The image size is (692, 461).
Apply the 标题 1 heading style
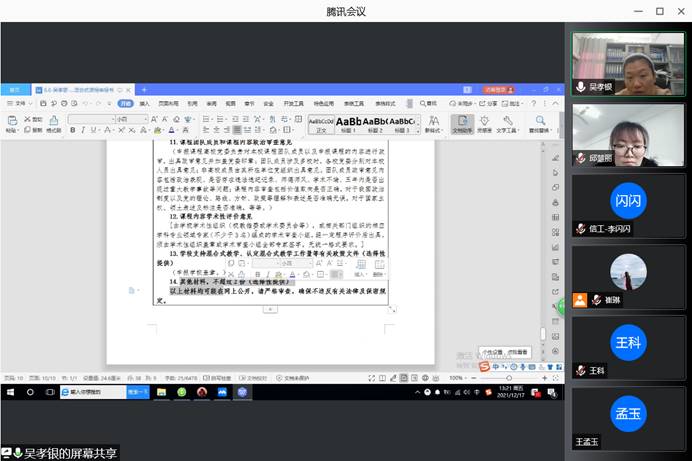pyautogui.click(x=349, y=123)
